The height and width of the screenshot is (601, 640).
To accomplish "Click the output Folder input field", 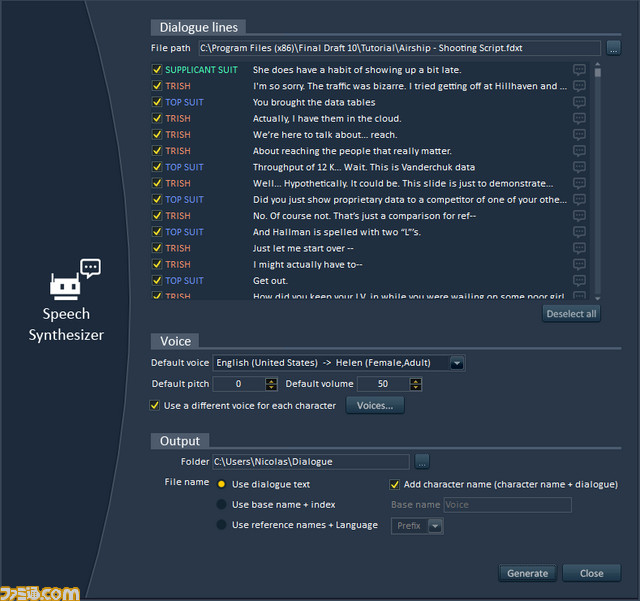I will 311,461.
